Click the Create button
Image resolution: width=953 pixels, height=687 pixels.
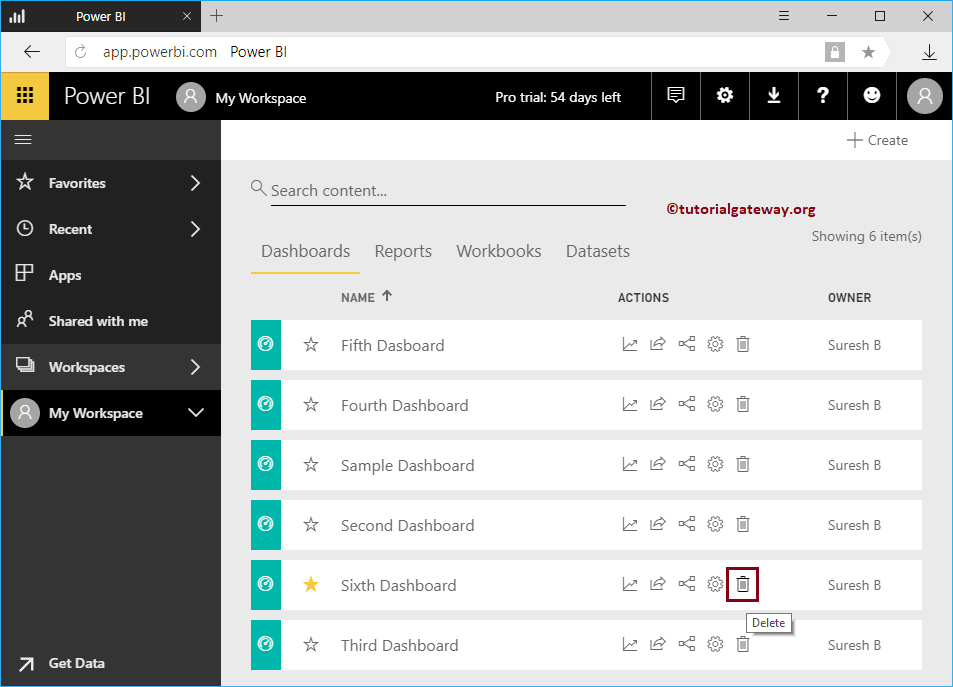(x=877, y=140)
